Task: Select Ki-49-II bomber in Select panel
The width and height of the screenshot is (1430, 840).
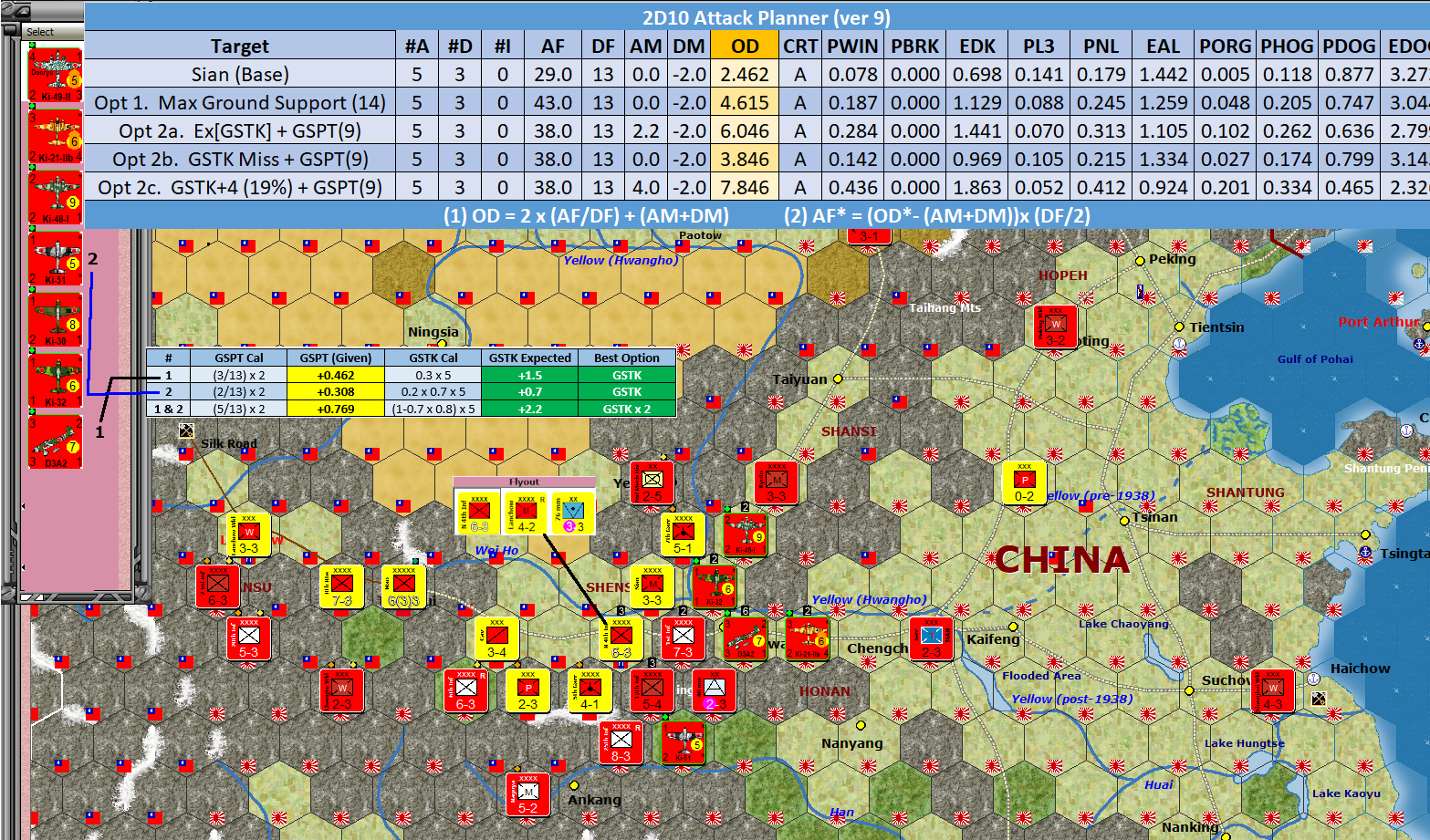Action: click(x=56, y=75)
